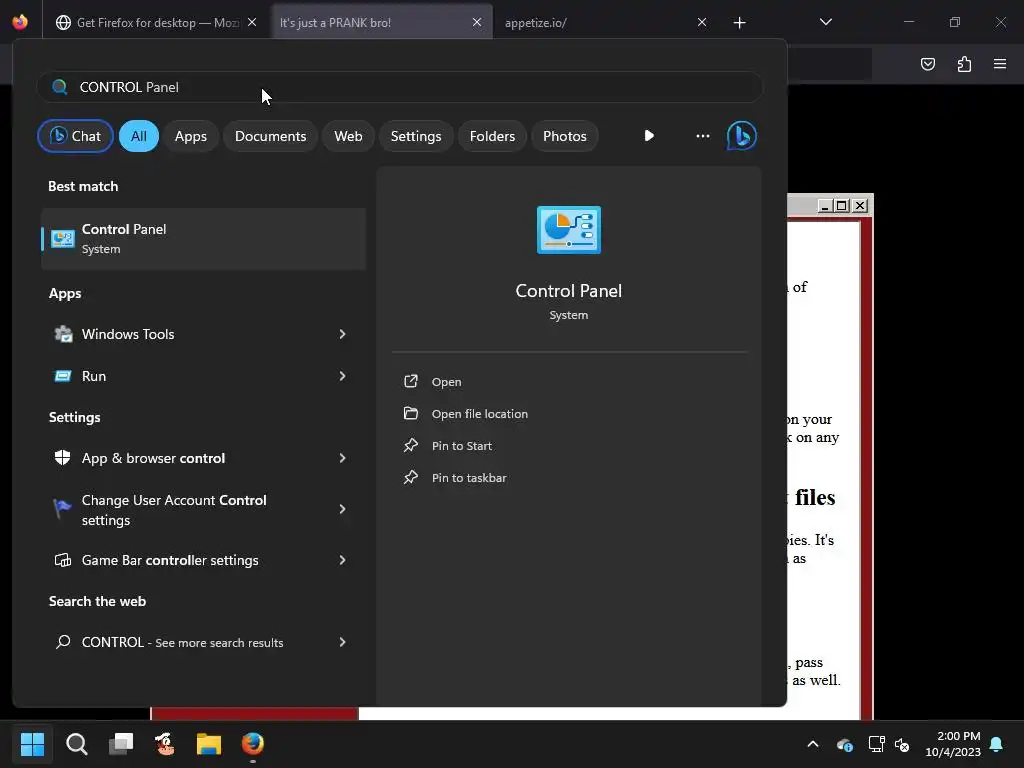Open the clock showing 2:00 PM
Viewport: 1024px width, 768px height.
[953, 744]
